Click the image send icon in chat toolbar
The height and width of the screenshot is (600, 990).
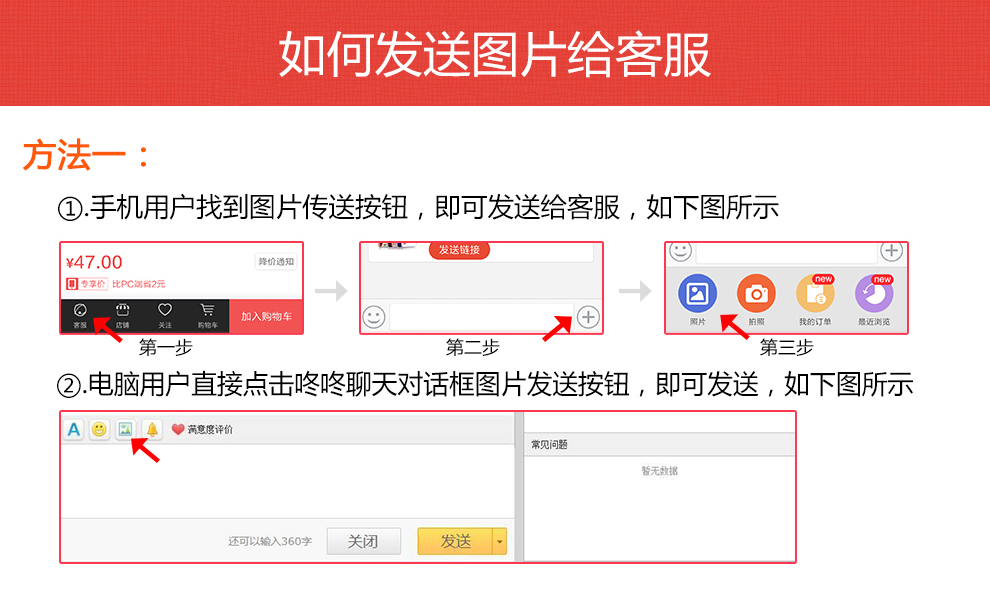click(x=125, y=429)
